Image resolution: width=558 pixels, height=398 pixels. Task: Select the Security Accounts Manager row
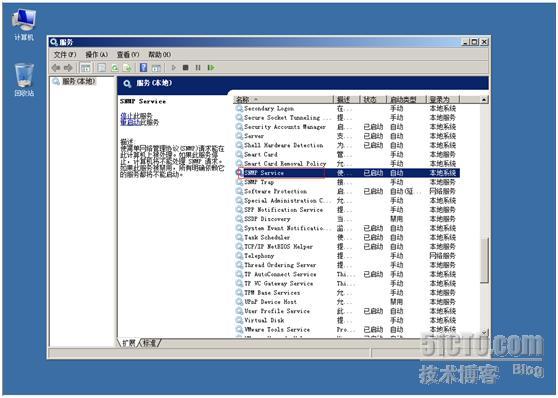coord(347,127)
